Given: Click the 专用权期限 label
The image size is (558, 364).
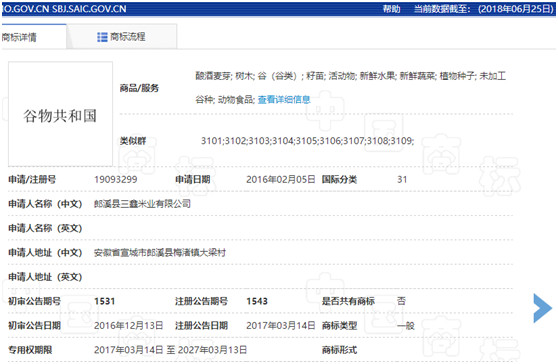Looking at the screenshot, I should 30,350.
